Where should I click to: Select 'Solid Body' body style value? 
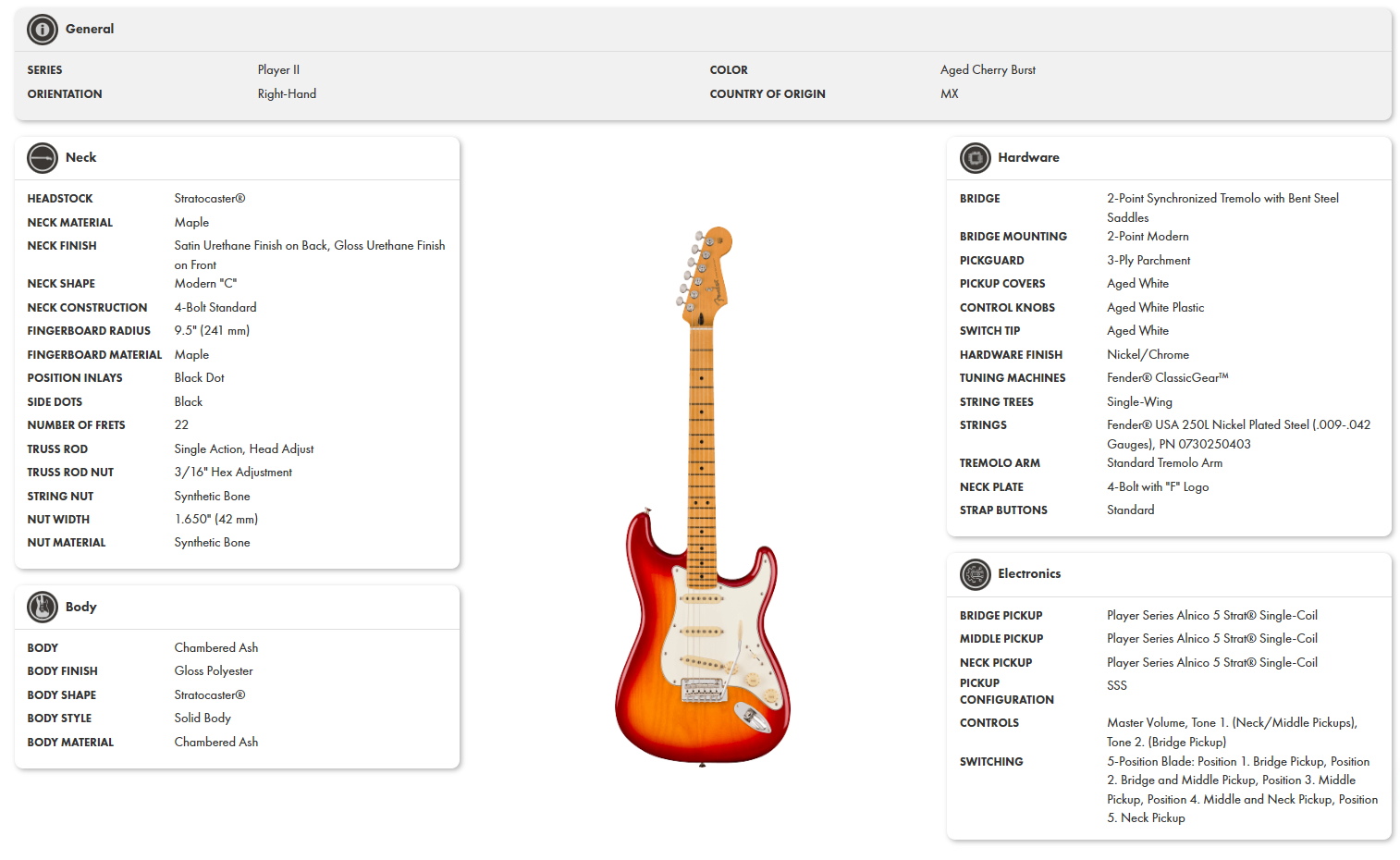(x=203, y=719)
